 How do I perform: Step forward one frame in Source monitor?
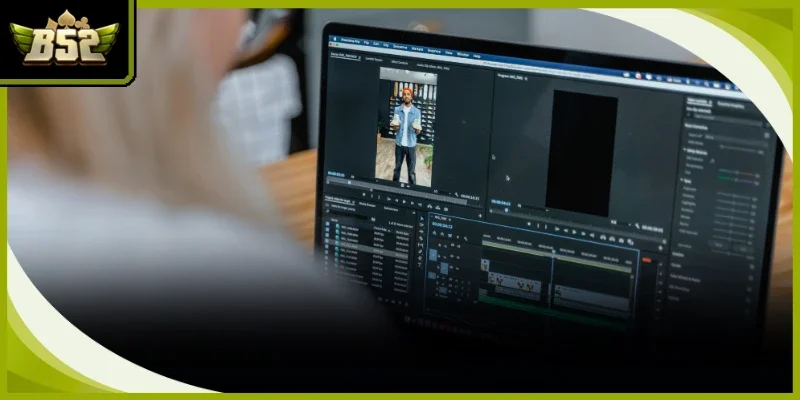(412, 203)
